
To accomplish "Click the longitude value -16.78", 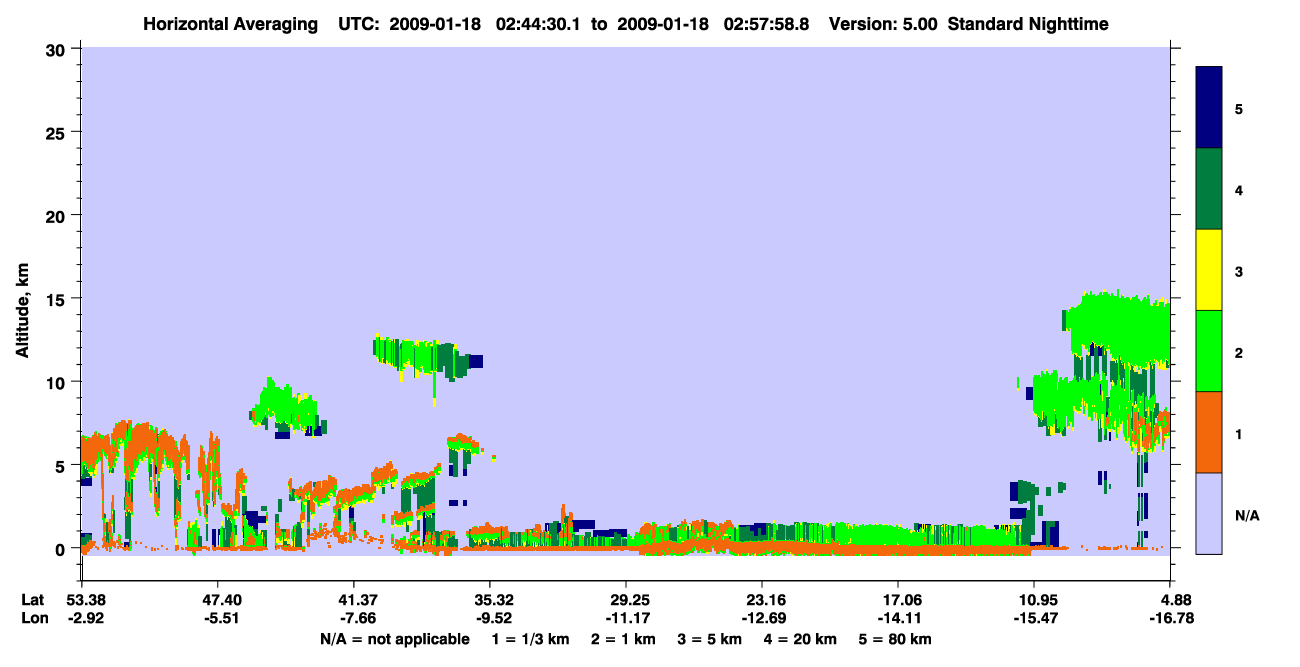I will [x=1170, y=618].
